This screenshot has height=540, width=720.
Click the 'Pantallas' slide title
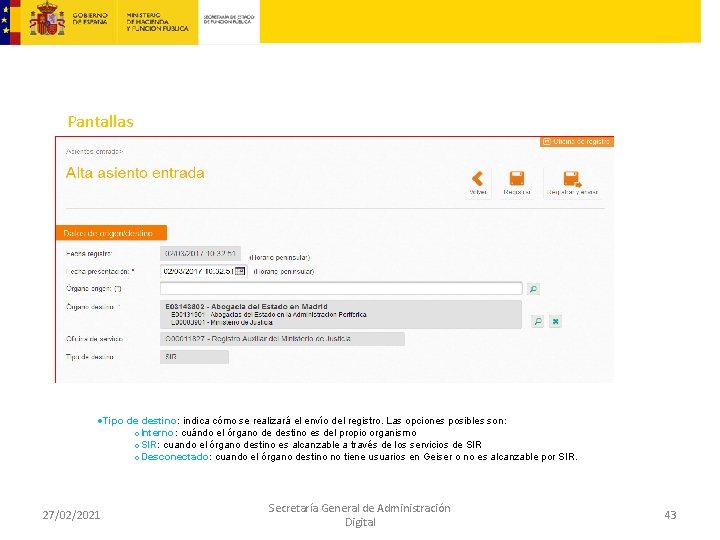point(101,122)
